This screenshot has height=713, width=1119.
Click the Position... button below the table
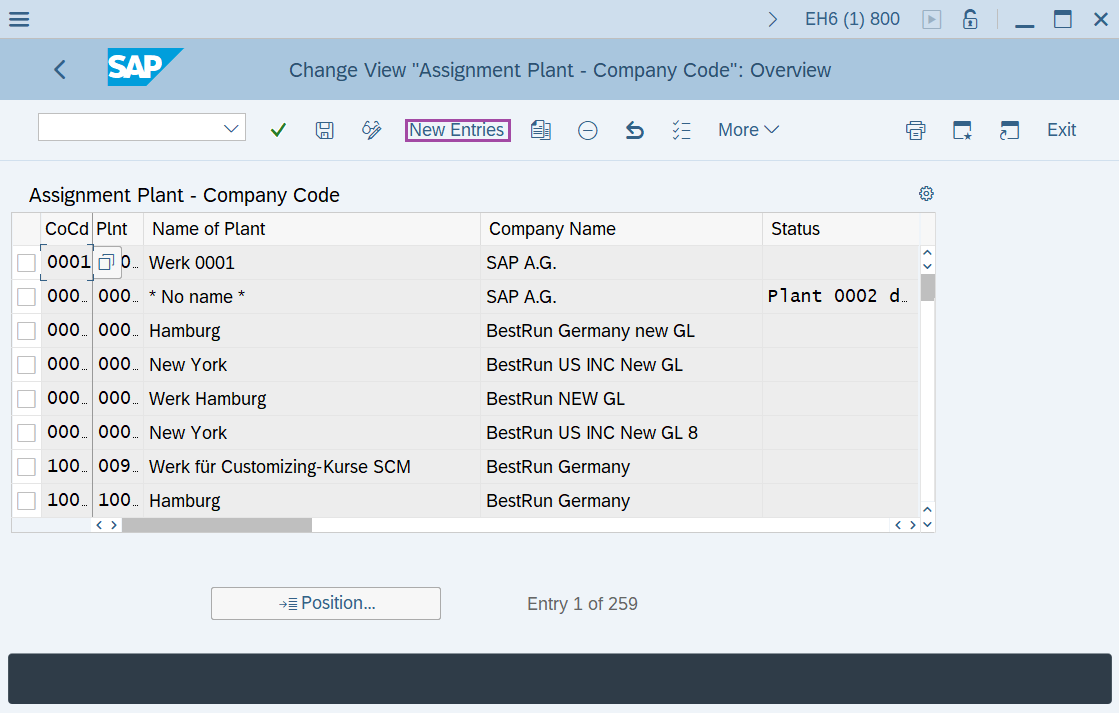point(325,603)
